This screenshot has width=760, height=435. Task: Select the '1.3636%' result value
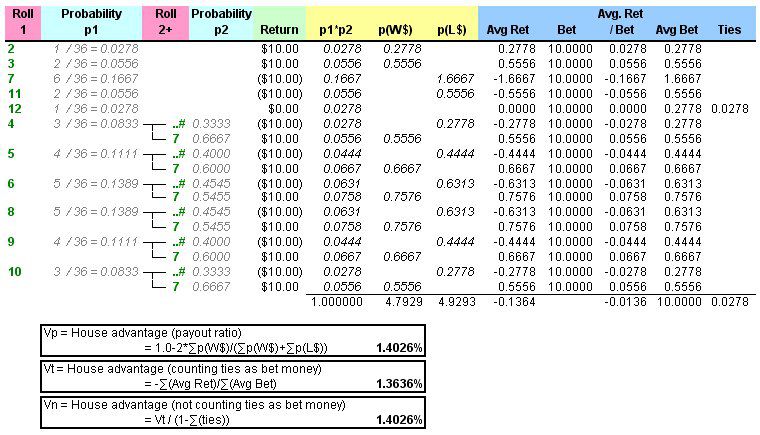tap(399, 384)
